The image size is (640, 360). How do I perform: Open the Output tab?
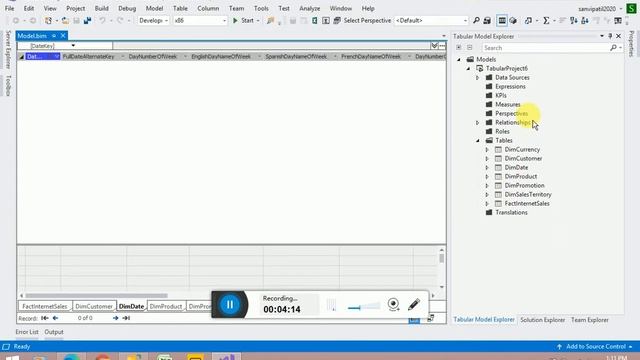54,332
